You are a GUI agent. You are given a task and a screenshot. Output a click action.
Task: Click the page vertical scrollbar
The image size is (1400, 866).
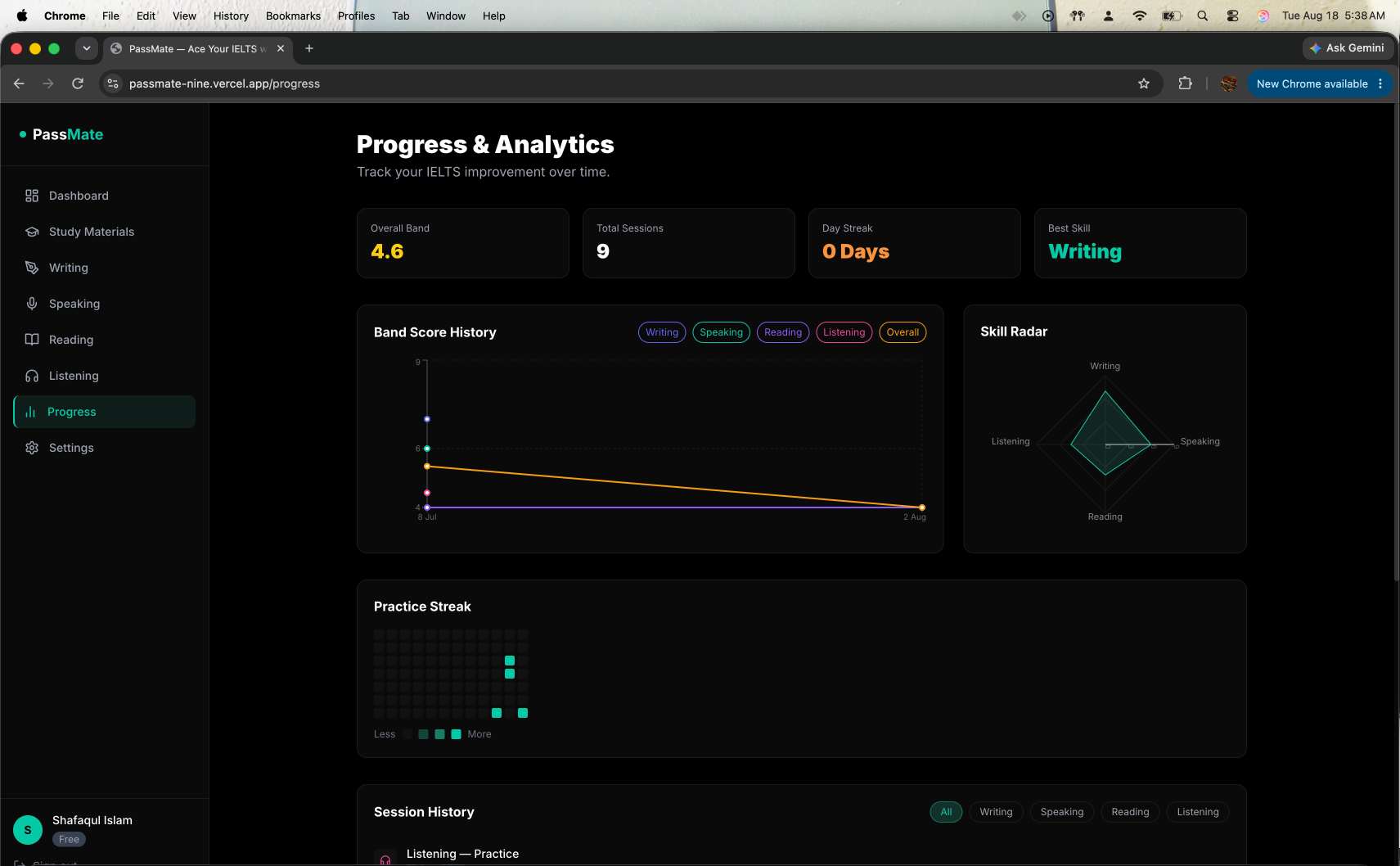click(x=1396, y=344)
